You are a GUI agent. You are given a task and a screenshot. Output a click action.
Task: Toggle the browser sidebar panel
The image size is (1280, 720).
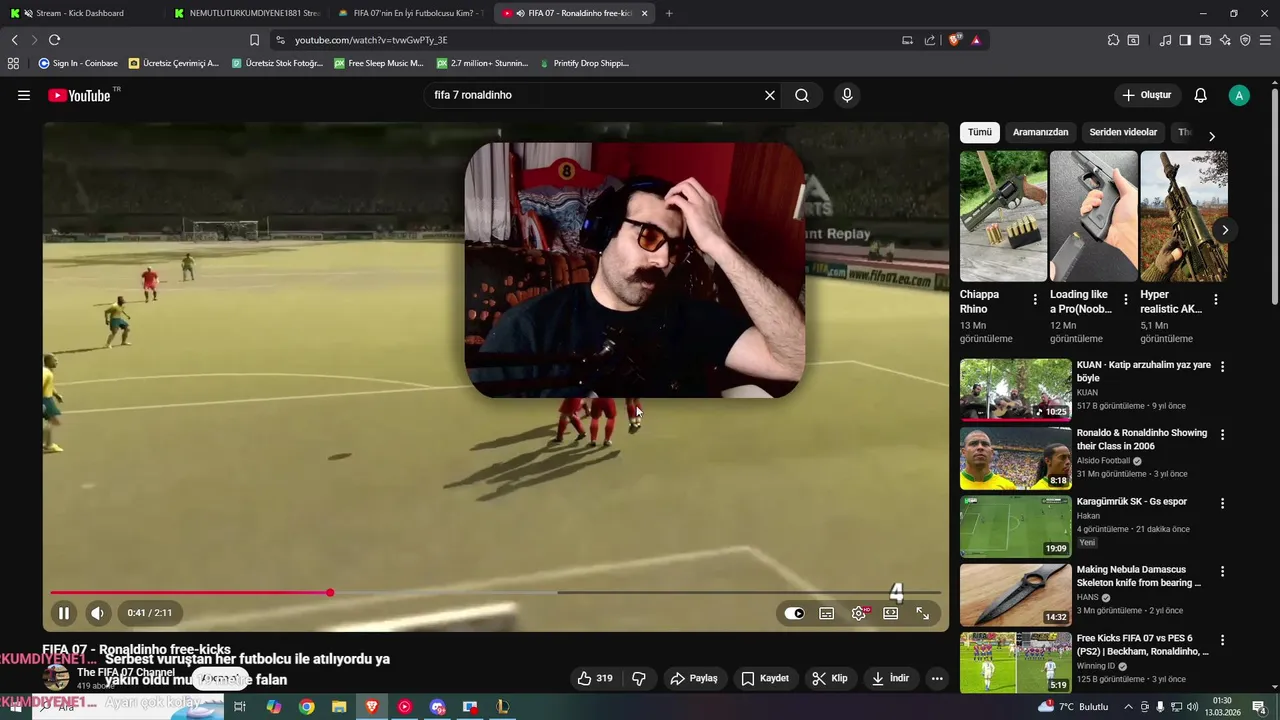pos(1185,40)
